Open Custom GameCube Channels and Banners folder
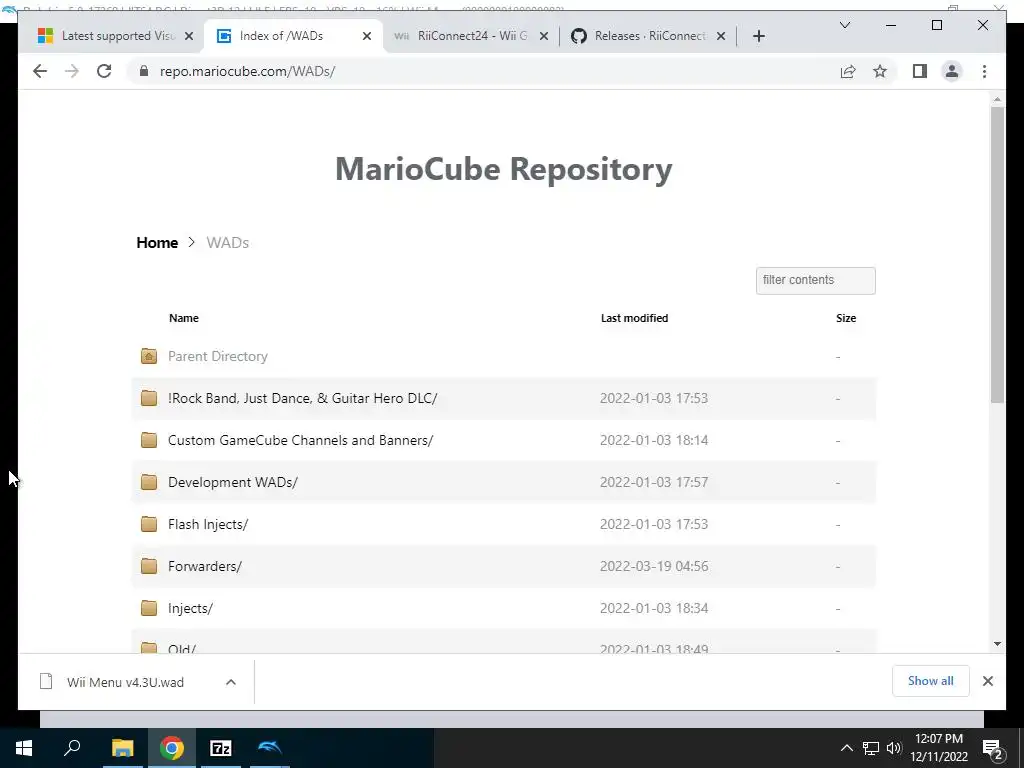This screenshot has width=1024, height=768. tap(300, 440)
